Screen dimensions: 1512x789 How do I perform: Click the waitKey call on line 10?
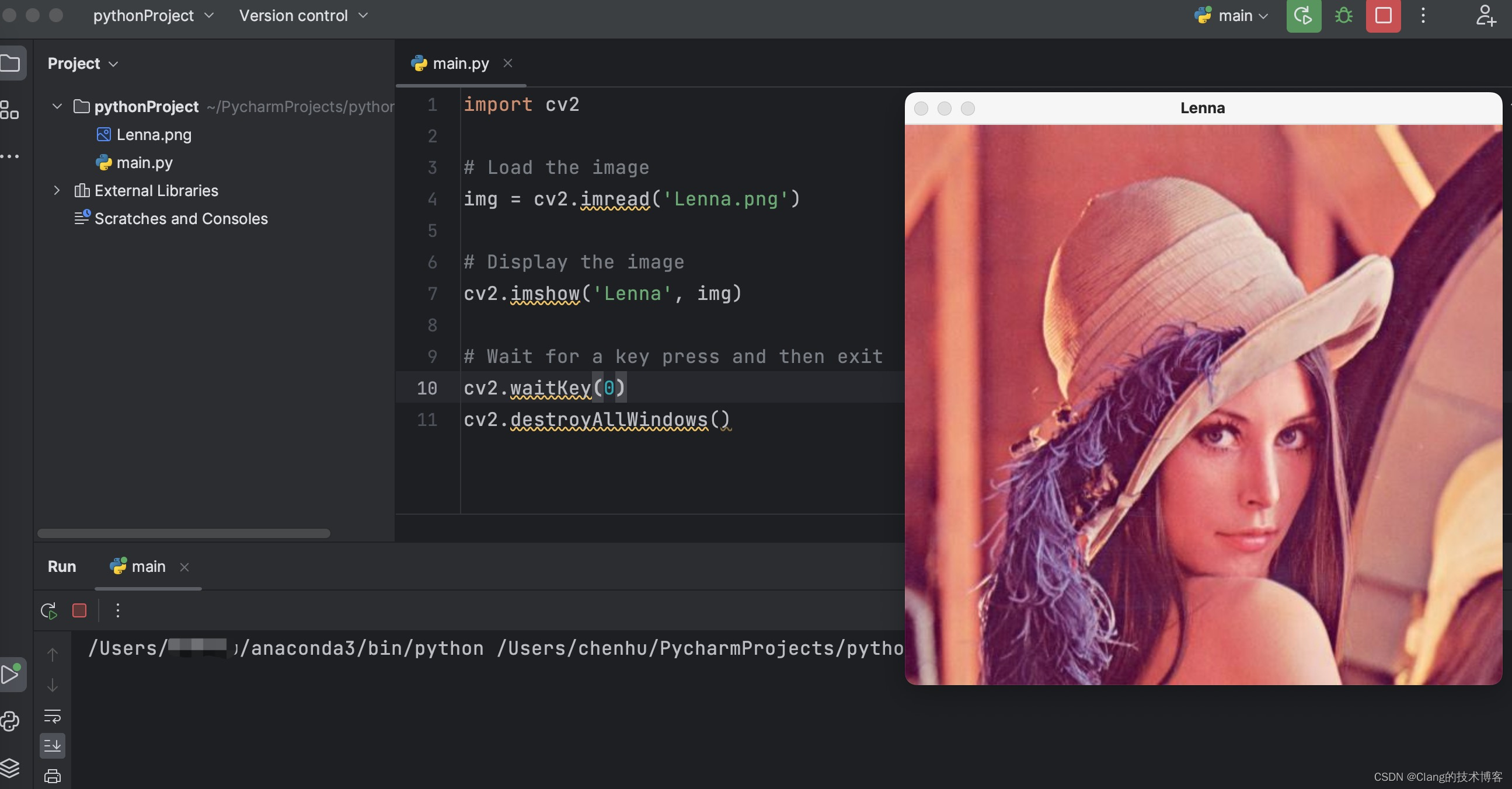coord(551,387)
